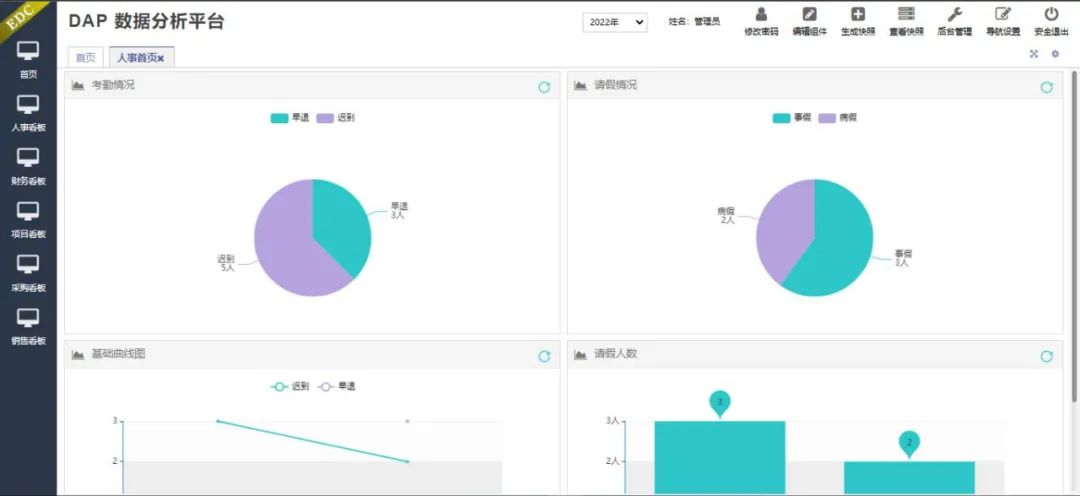Screen dimensions: 1080x496
Task: Open 销售看板 sidebar monitor icon
Action: click(28, 318)
